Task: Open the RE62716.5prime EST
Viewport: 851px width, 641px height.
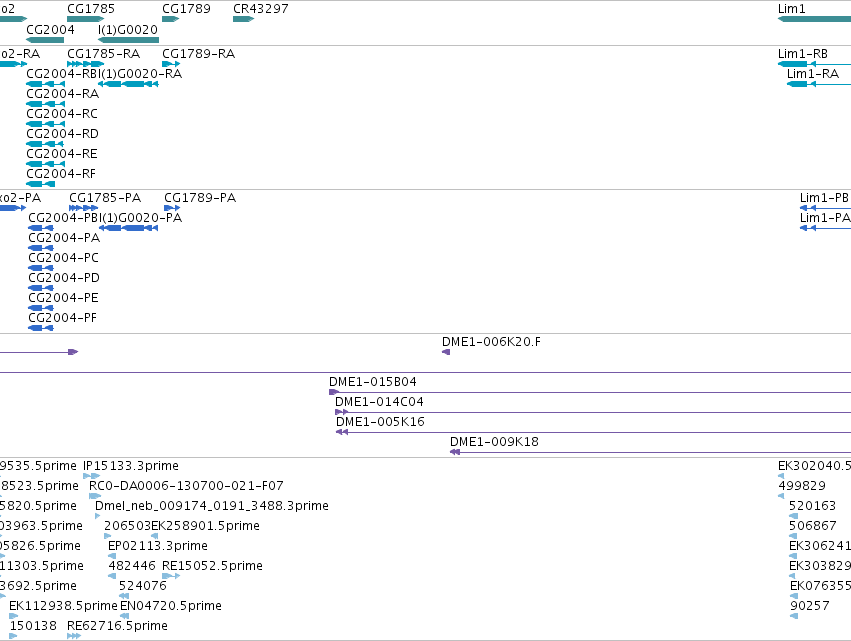Action: coord(74,637)
